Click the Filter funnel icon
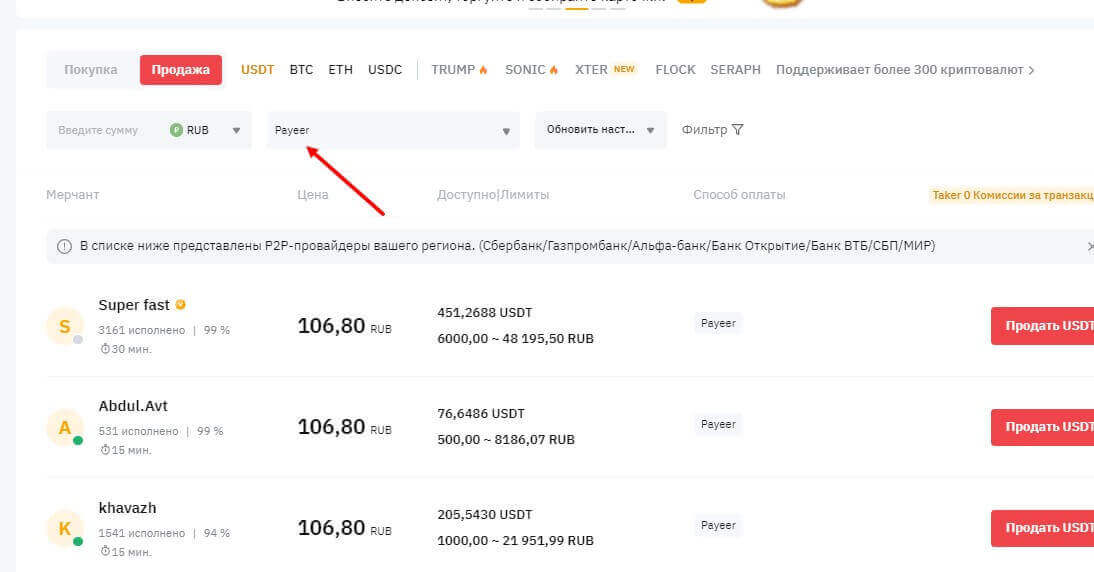The image size is (1094, 572). (x=738, y=130)
